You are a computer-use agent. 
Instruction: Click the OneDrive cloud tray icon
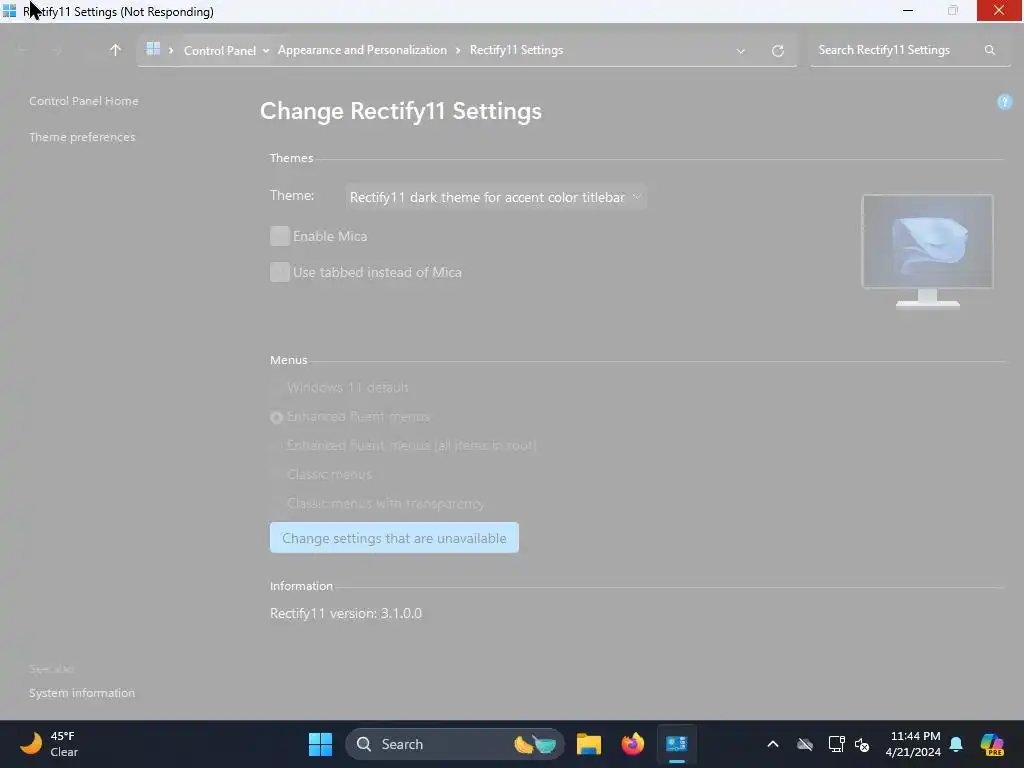point(805,744)
